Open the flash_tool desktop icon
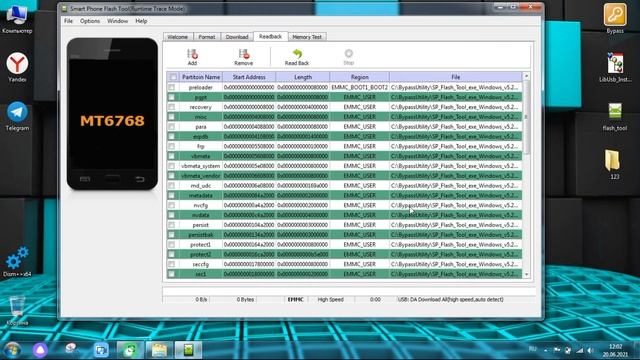This screenshot has width=640, height=360. click(x=615, y=112)
